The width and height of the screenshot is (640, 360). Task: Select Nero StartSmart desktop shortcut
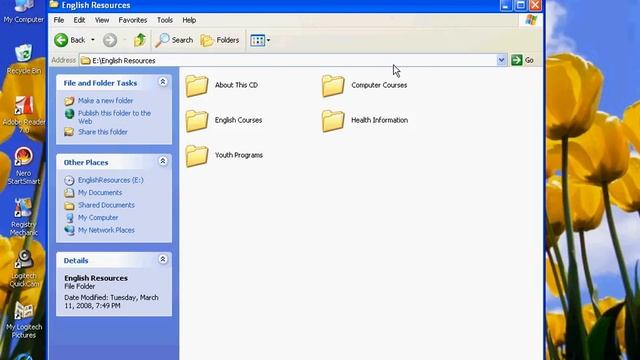pyautogui.click(x=24, y=166)
